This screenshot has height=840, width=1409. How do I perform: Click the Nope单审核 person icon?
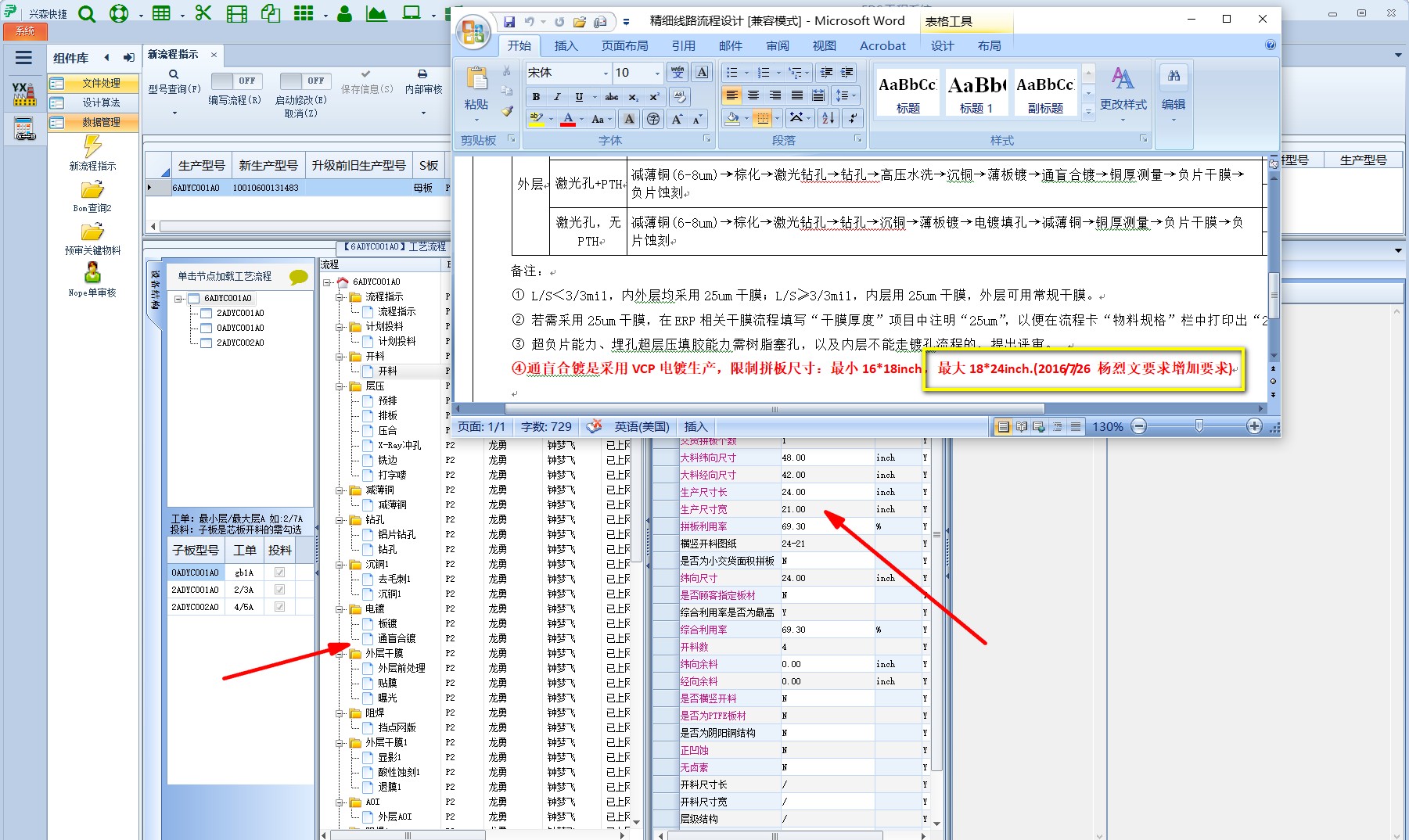pyautogui.click(x=92, y=273)
